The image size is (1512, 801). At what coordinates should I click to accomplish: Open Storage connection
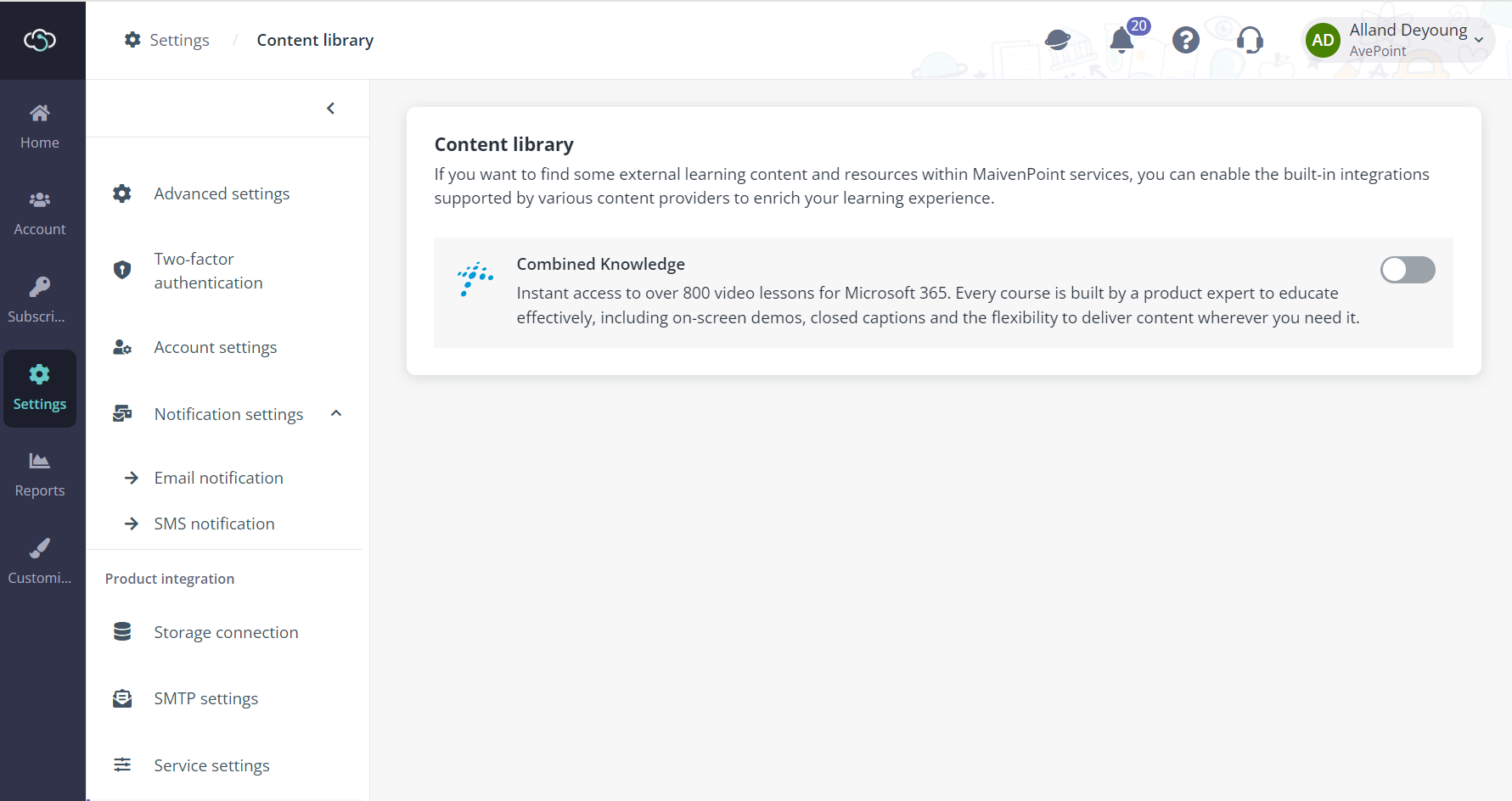pos(228,632)
